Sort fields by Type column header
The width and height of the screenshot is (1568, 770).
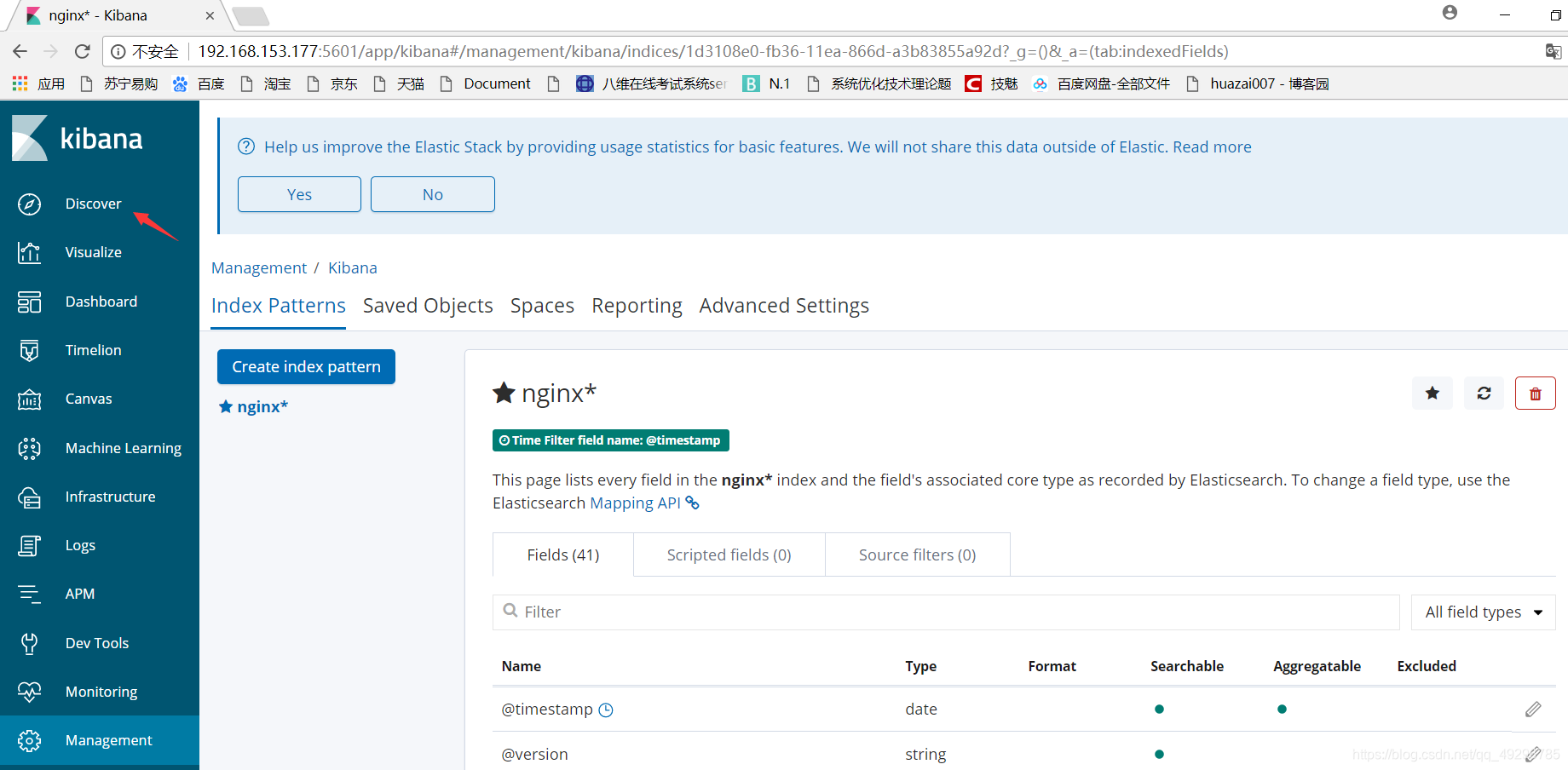[921, 666]
